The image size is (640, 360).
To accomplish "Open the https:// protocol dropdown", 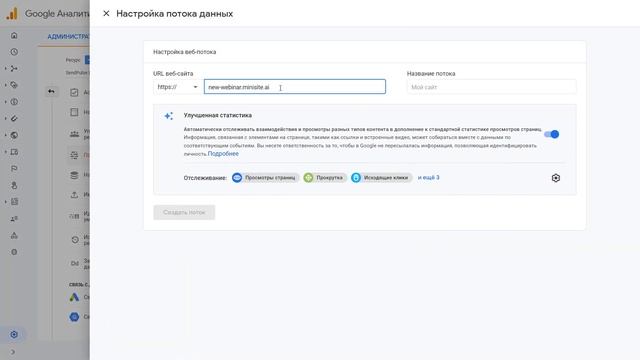I will pyautogui.click(x=177, y=87).
